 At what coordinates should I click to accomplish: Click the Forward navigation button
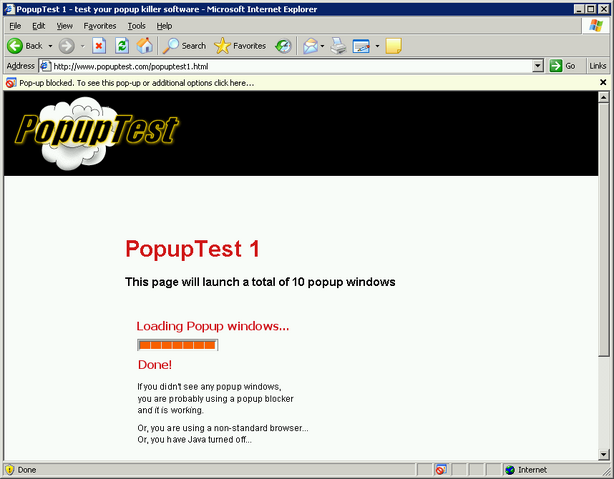click(x=67, y=46)
